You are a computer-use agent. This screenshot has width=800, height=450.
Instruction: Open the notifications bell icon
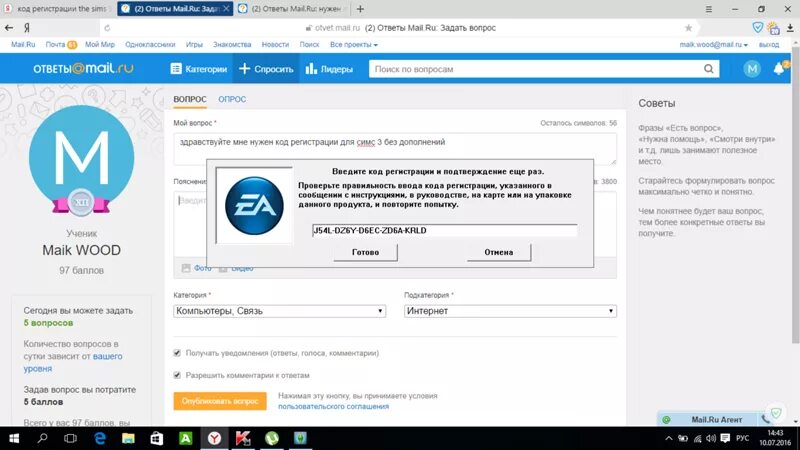point(780,68)
